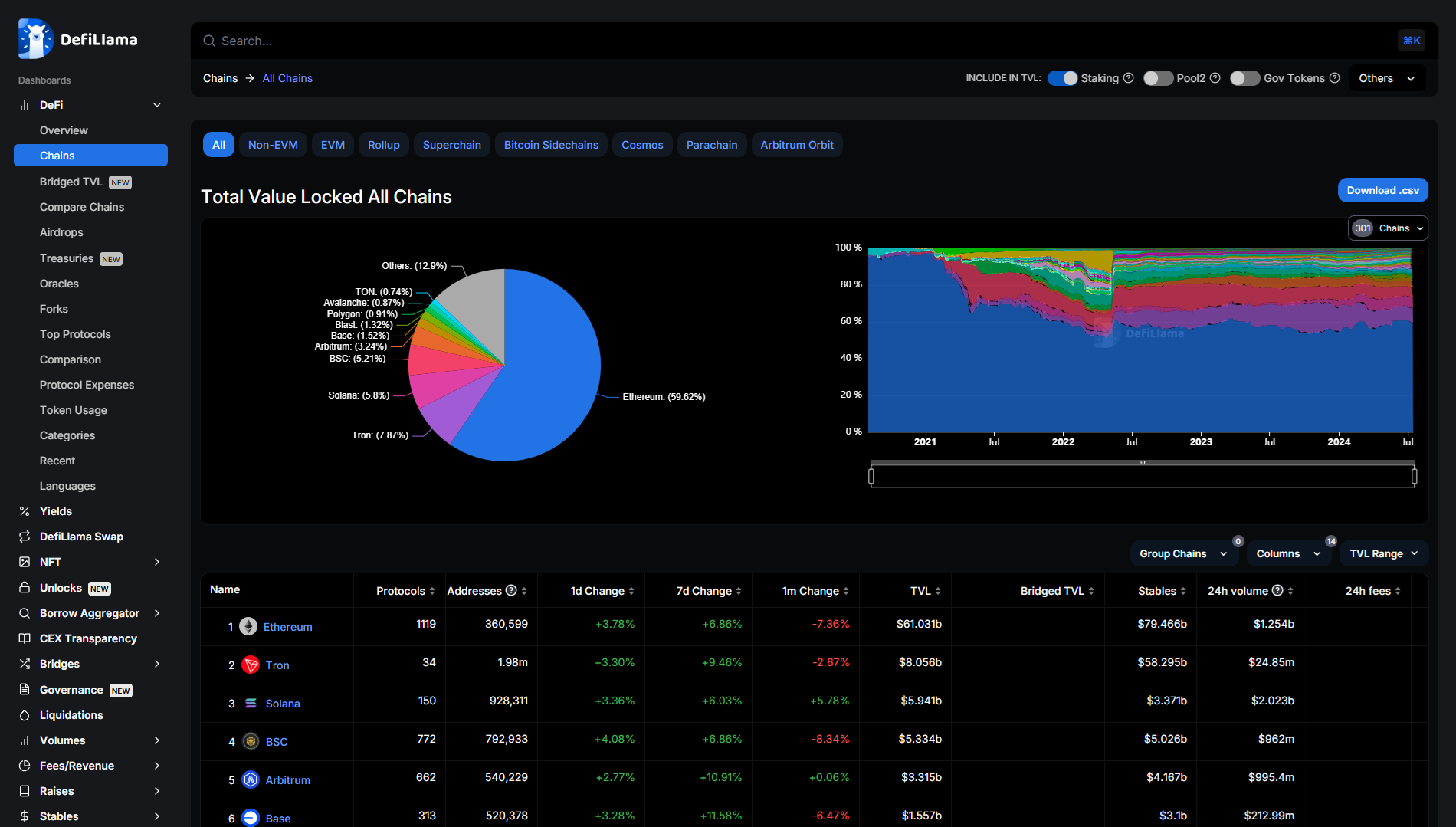Click the DeFi bar chart sidebar icon

point(25,105)
